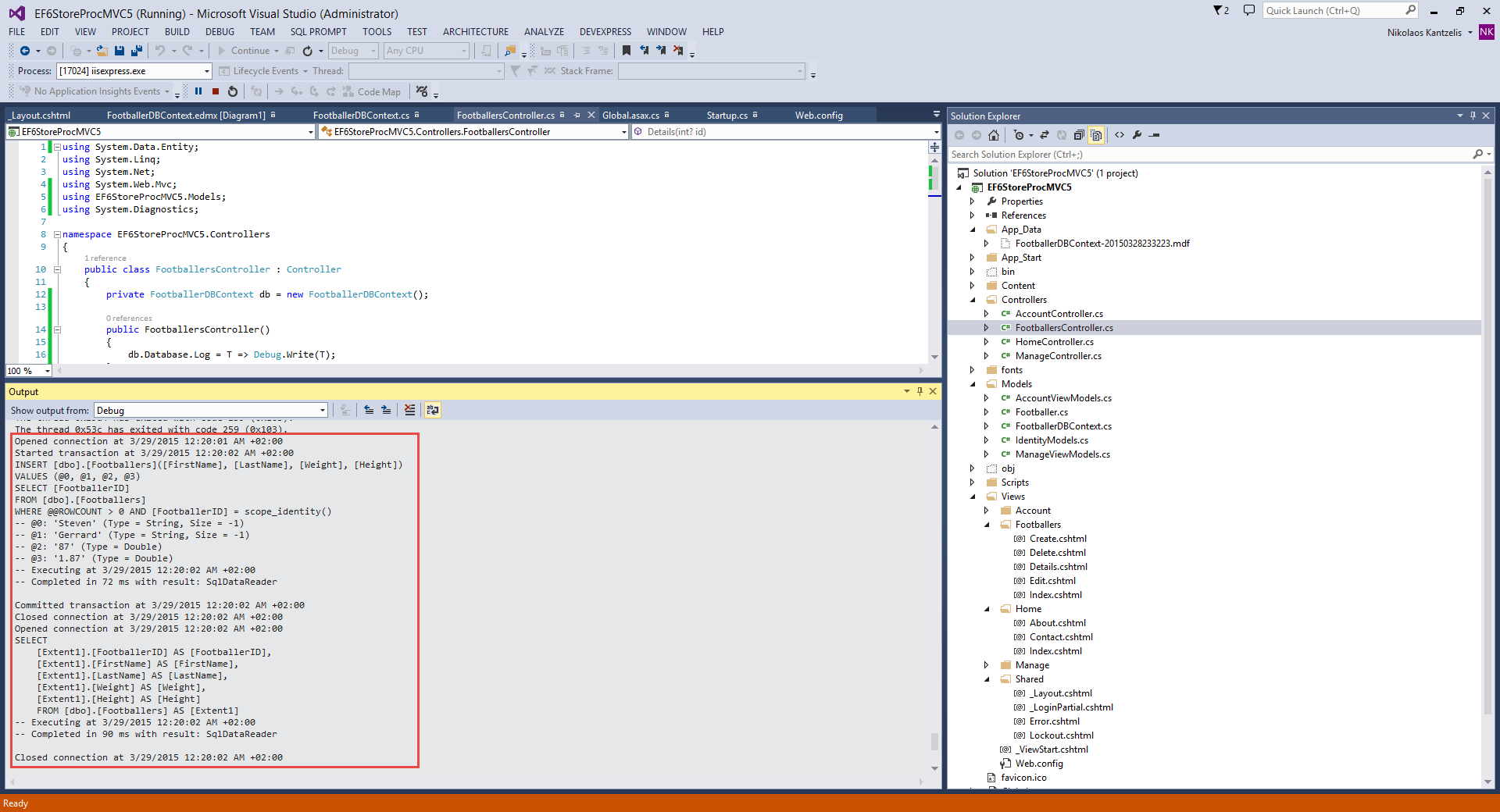
Task: Open Nikolaos Kantzelis account menu
Action: tap(1429, 33)
